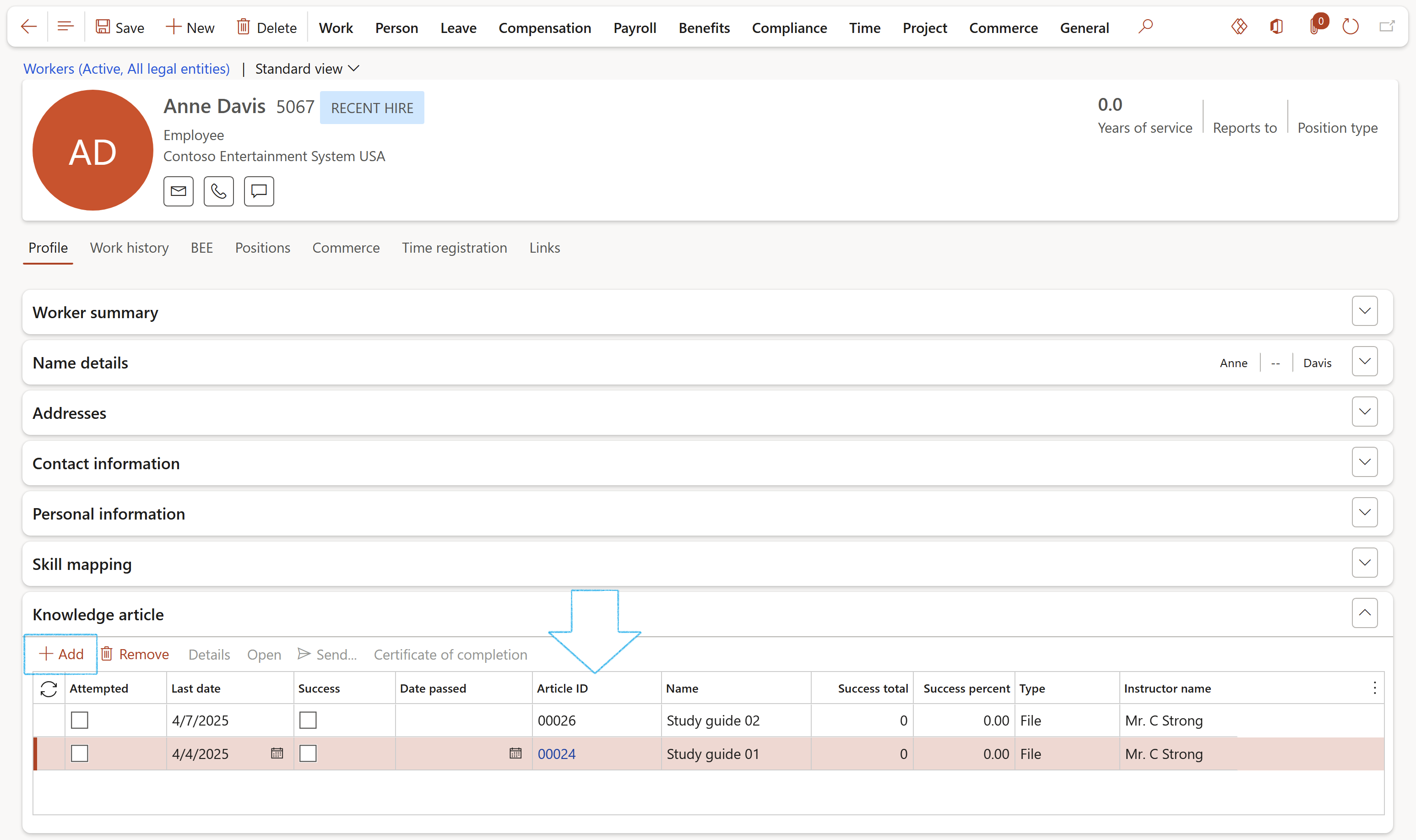Create a New worker record

(x=190, y=27)
